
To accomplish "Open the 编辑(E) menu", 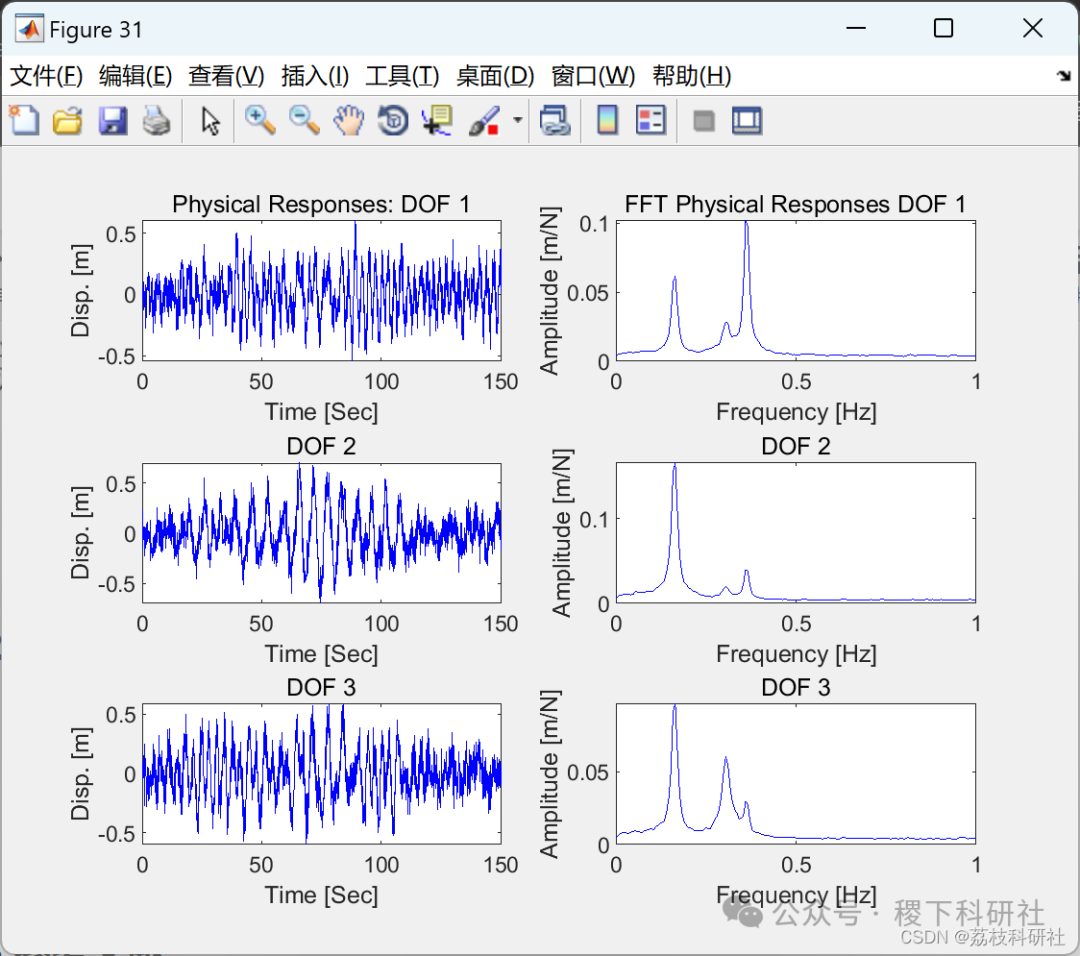I will pyautogui.click(x=135, y=76).
